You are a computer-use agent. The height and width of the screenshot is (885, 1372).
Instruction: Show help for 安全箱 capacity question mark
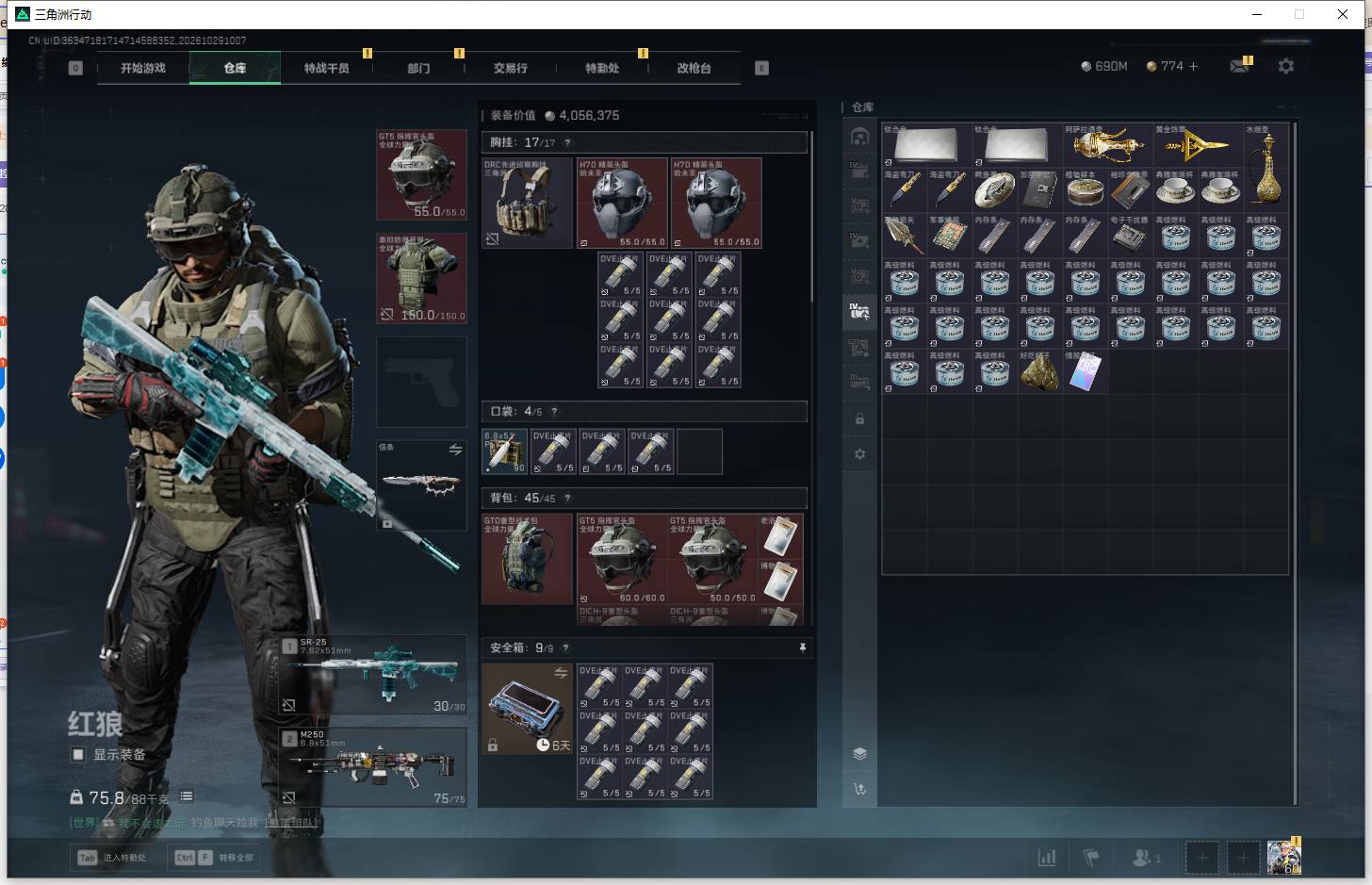(565, 648)
